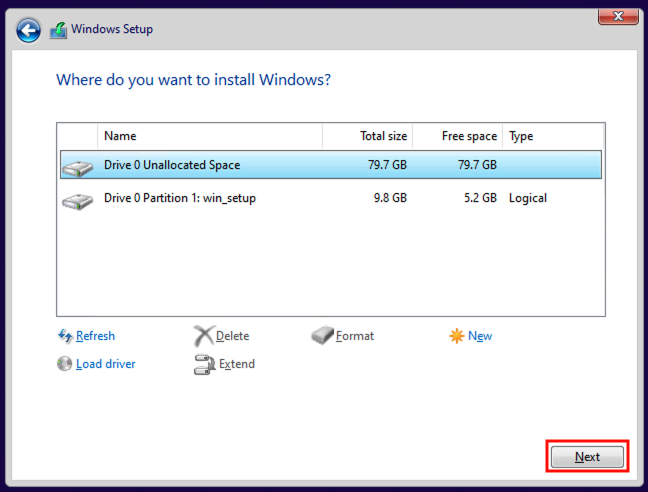Click the Refresh arrows icon
This screenshot has width=648, height=492.
coord(65,336)
